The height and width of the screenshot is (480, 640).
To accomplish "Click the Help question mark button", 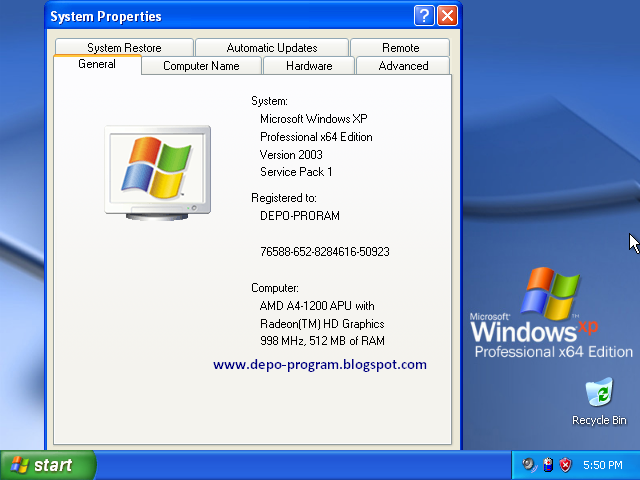I will click(x=424, y=16).
